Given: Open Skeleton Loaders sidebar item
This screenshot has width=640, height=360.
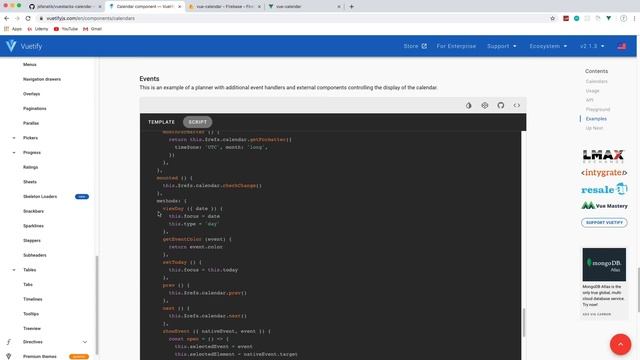Looking at the screenshot, I should 40,197.
